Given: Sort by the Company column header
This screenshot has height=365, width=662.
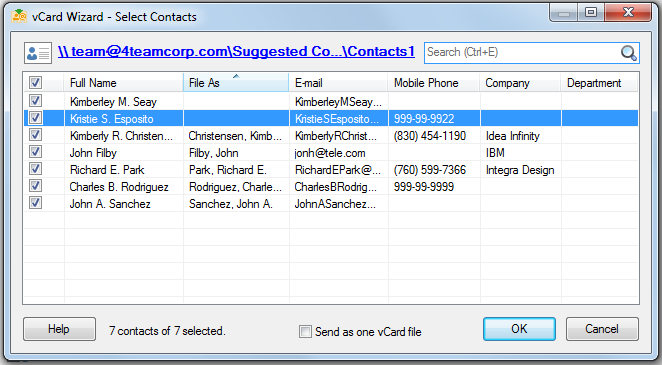Looking at the screenshot, I should 520,83.
